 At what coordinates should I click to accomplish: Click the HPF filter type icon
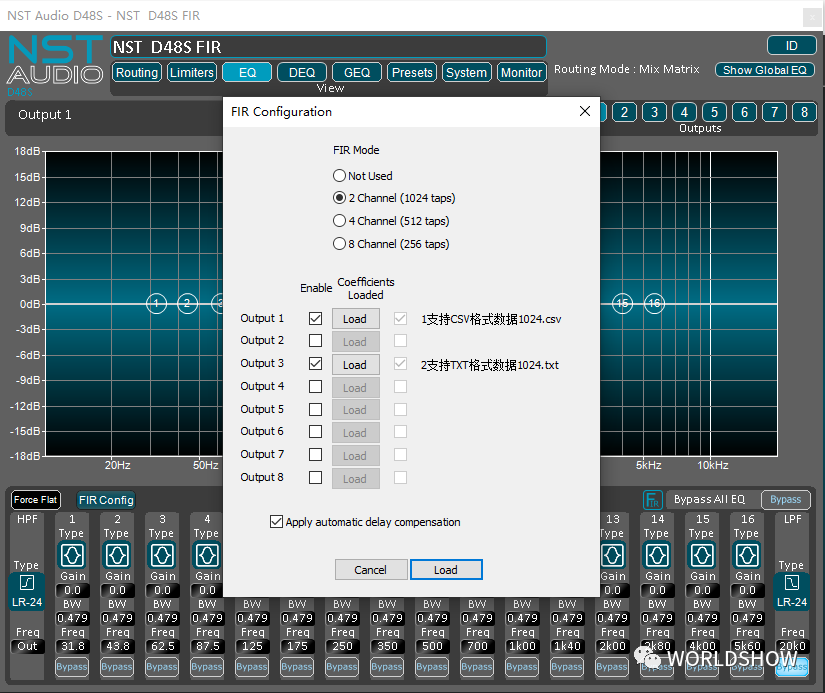(x=27, y=582)
